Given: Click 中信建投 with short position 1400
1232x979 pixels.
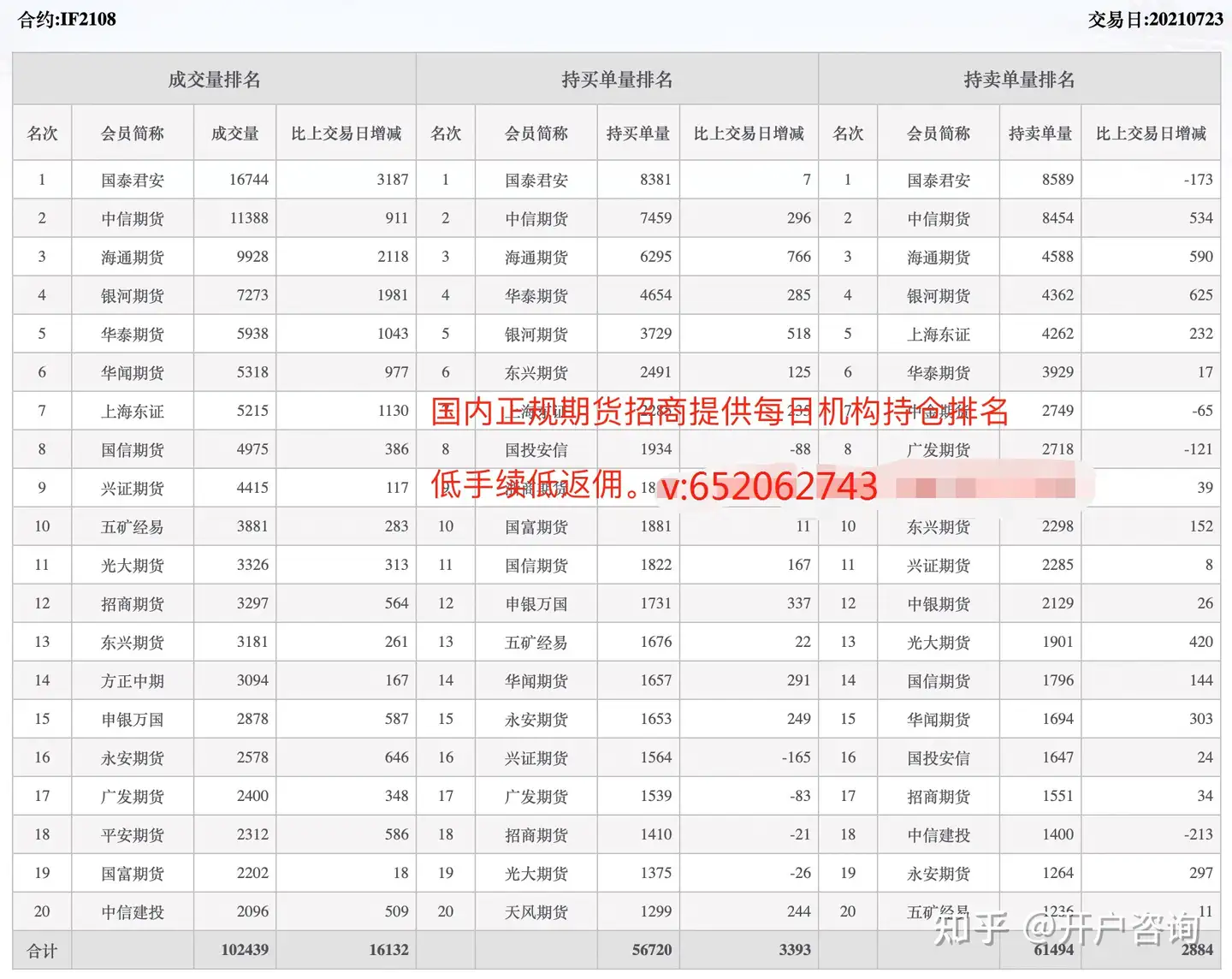Looking at the screenshot, I should pyautogui.click(x=939, y=835).
